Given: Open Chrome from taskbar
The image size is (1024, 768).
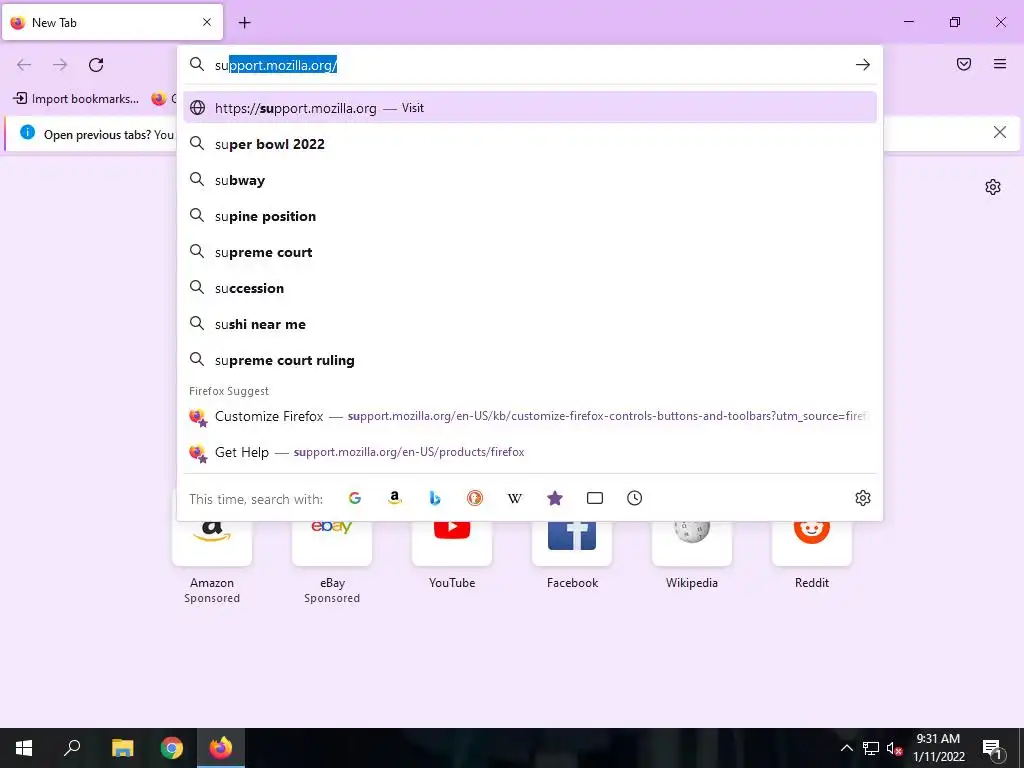Looking at the screenshot, I should [172, 748].
